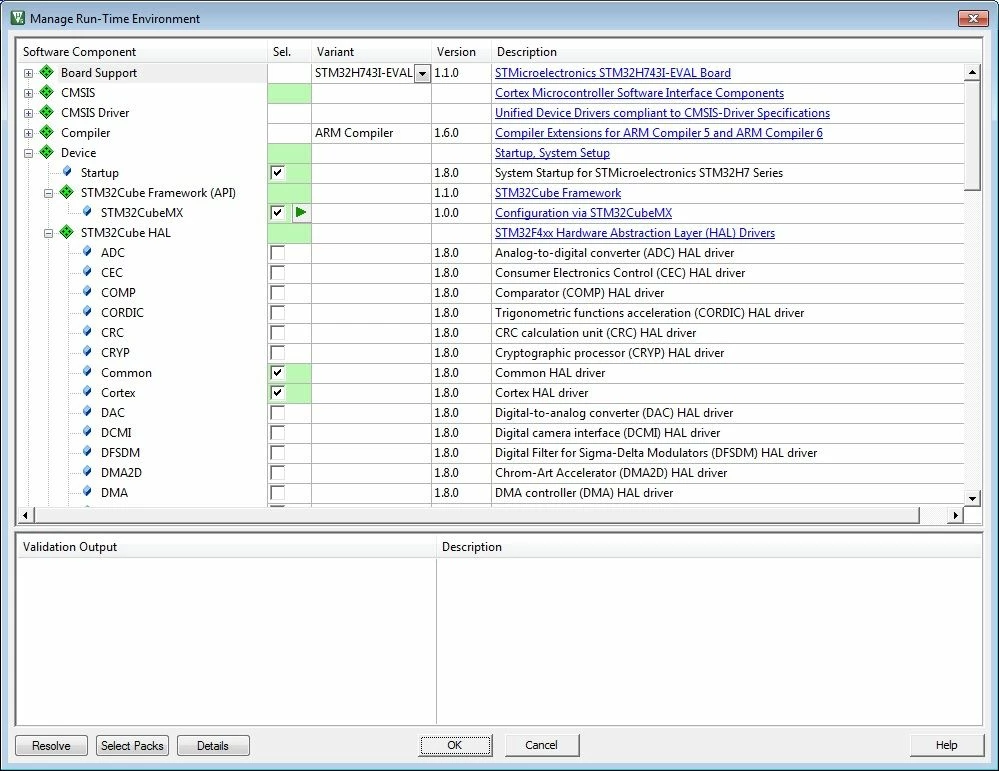Click the horizontal scrollbar right arrow

click(956, 515)
